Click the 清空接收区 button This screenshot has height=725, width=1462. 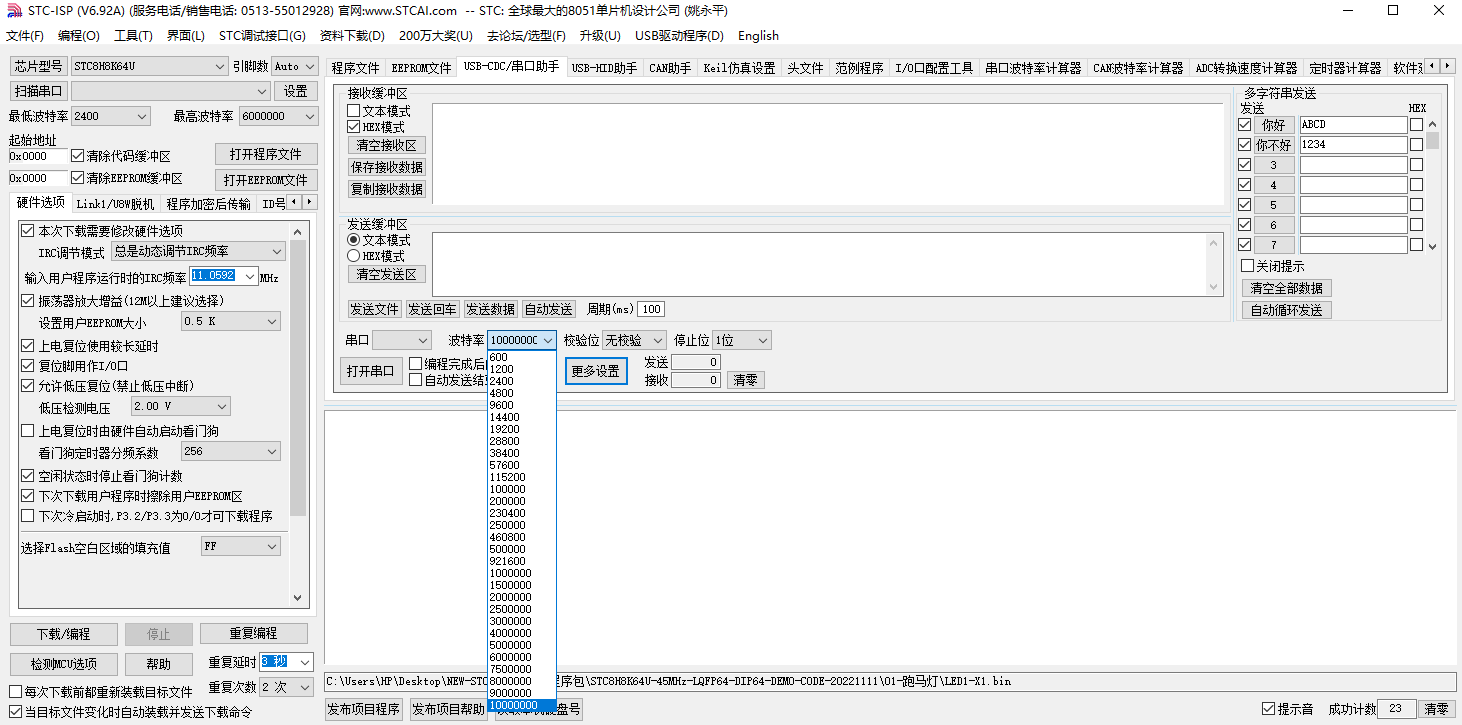(x=387, y=145)
